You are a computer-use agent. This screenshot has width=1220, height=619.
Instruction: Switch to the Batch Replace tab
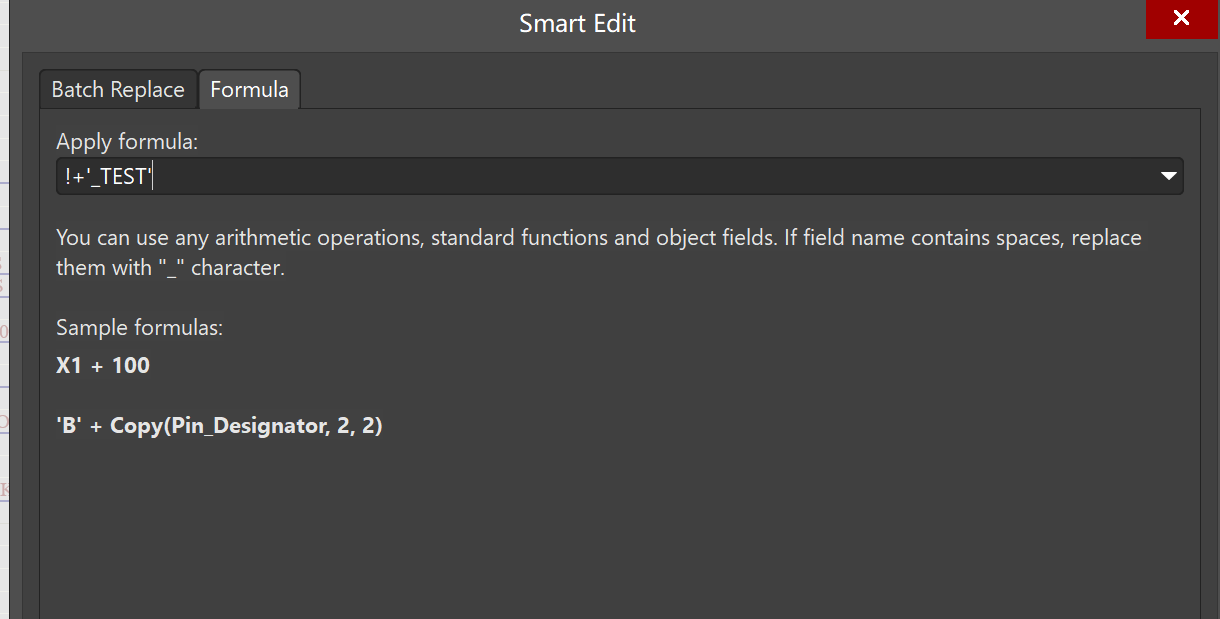point(118,90)
